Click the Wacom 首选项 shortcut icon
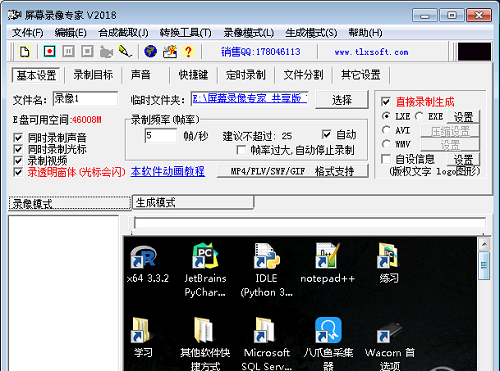Viewport: 500px width, 371px height. (x=389, y=332)
